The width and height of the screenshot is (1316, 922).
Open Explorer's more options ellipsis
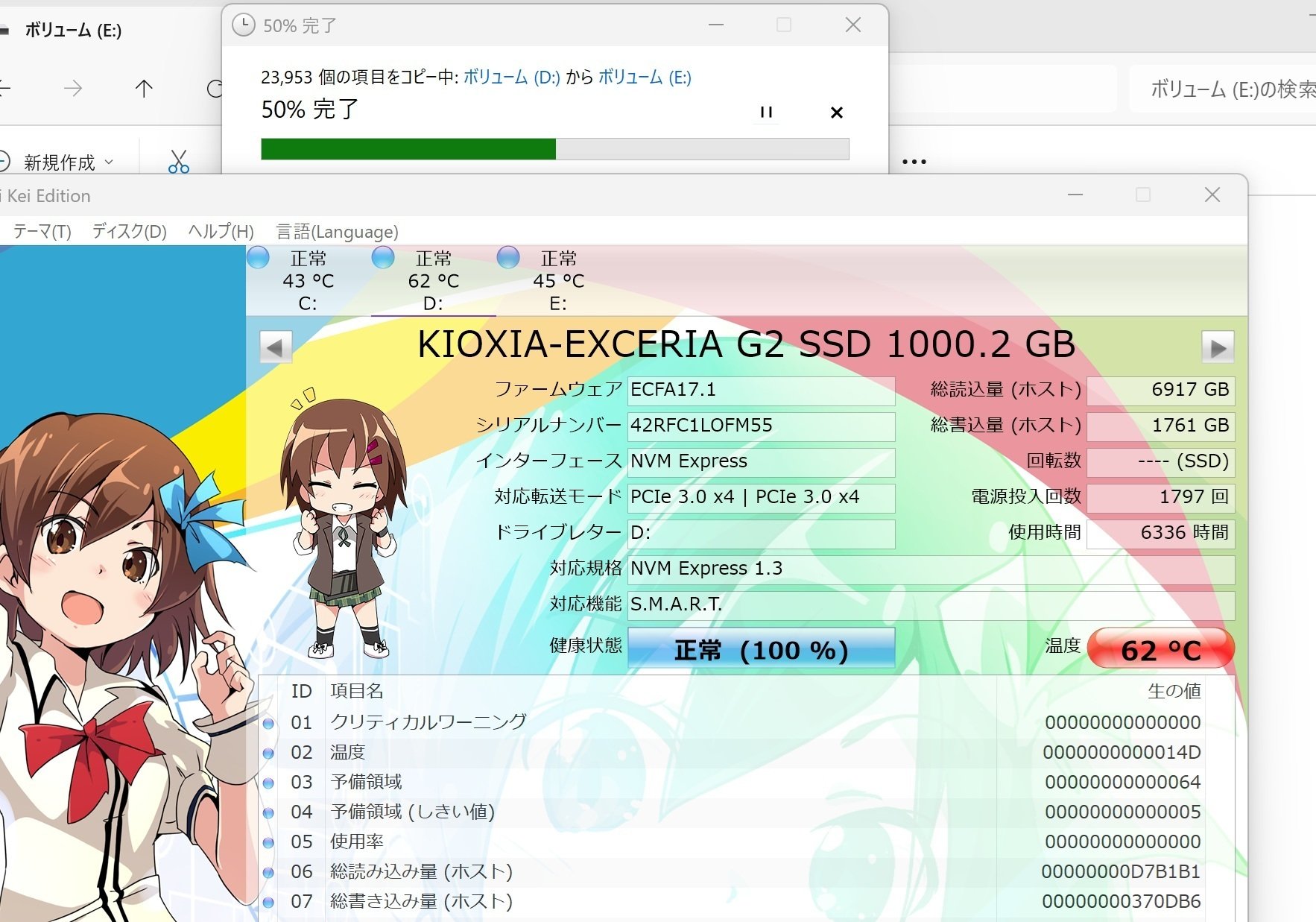(x=914, y=161)
